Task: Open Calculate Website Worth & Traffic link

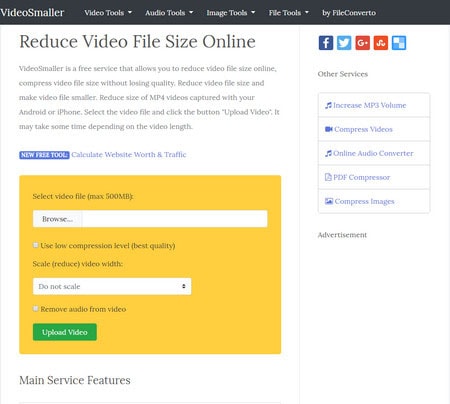Action: click(129, 155)
